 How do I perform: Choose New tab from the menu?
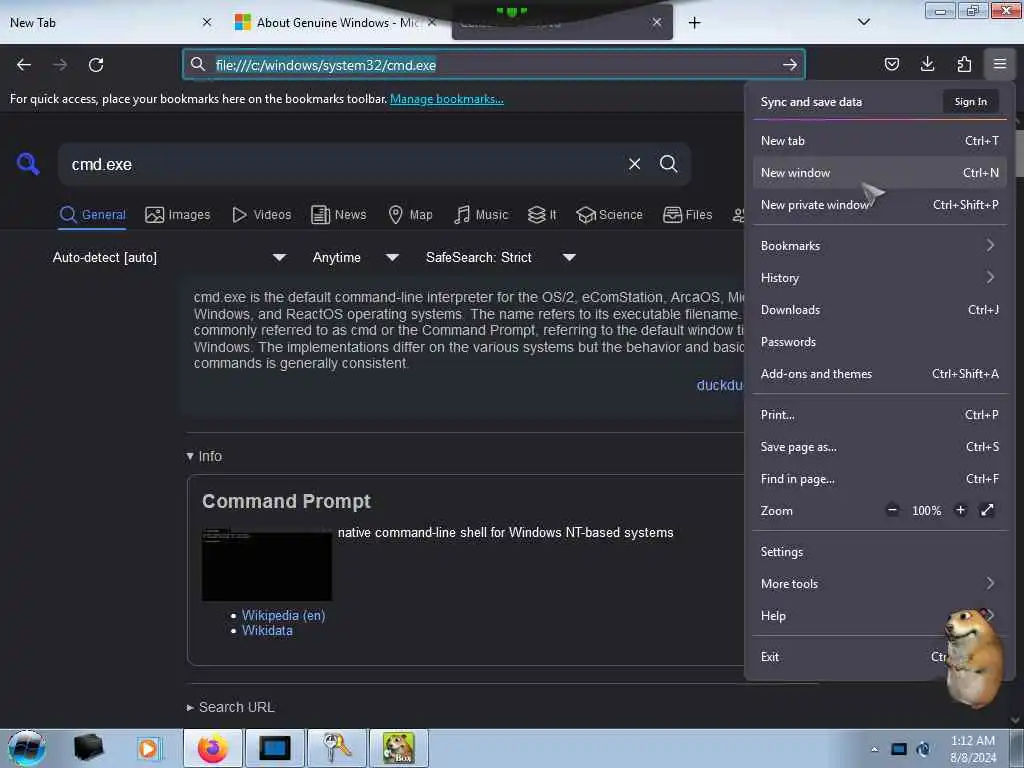click(x=879, y=140)
